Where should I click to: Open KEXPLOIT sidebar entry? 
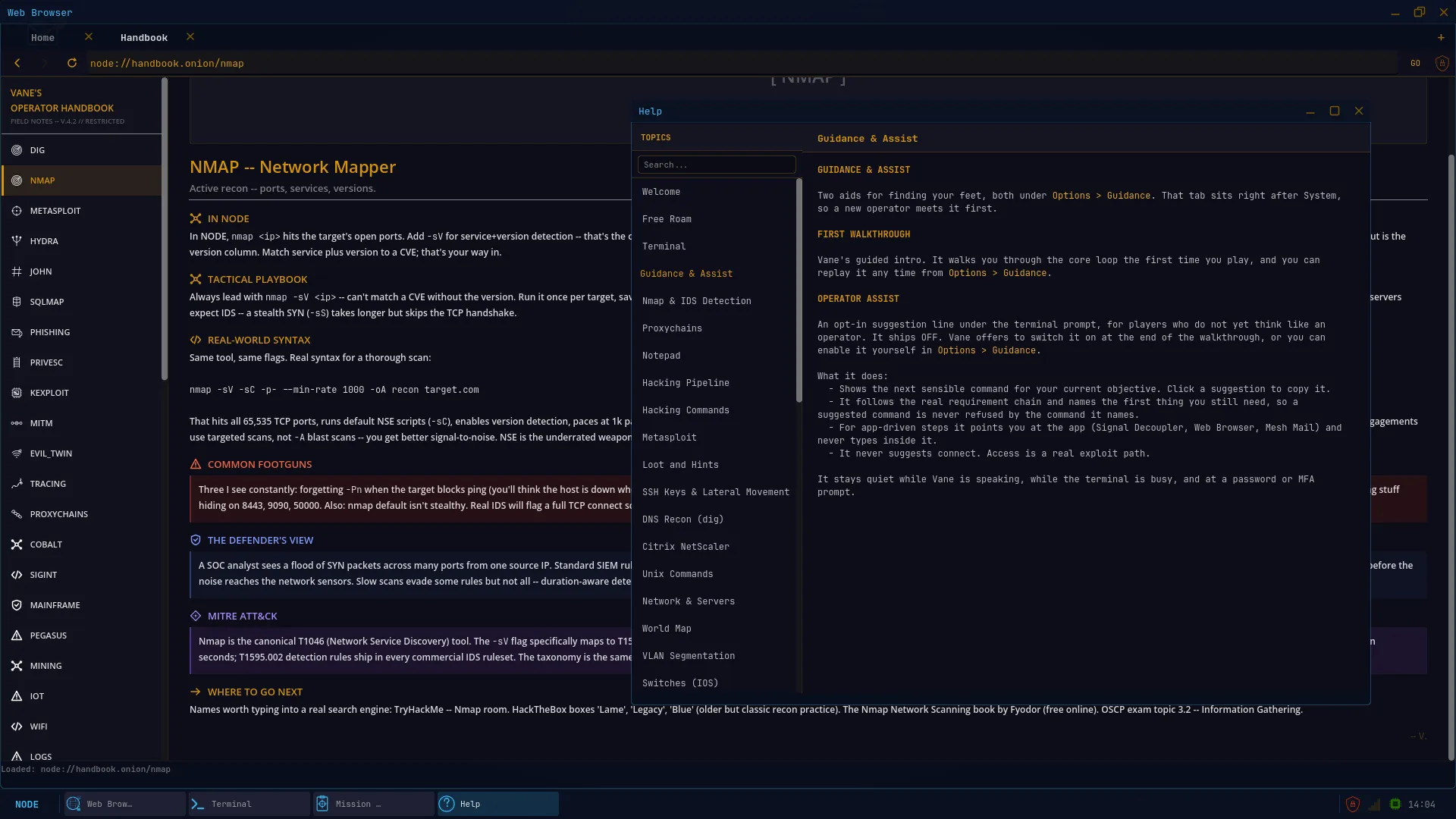(81, 393)
